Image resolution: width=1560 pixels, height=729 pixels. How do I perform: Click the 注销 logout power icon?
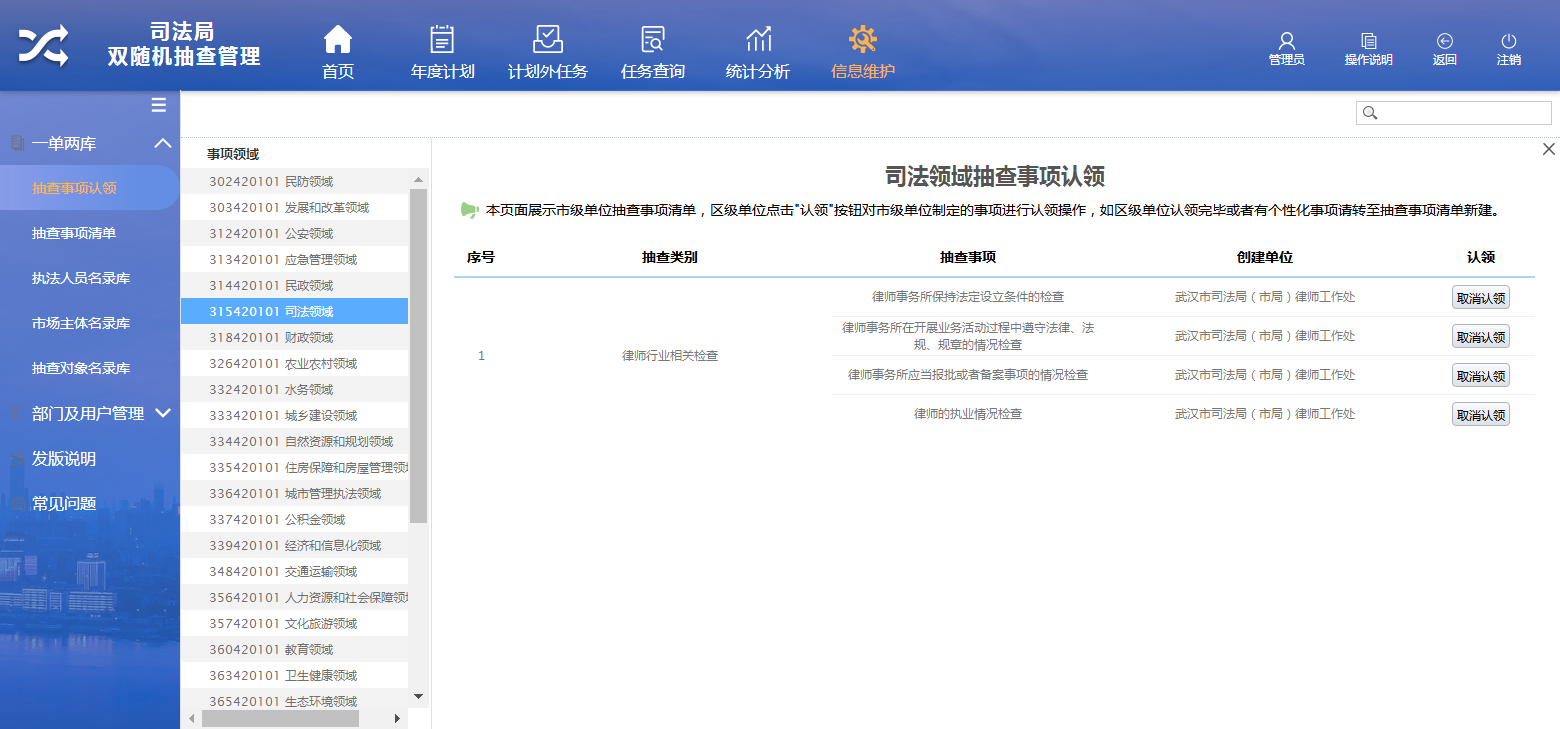click(x=1509, y=41)
